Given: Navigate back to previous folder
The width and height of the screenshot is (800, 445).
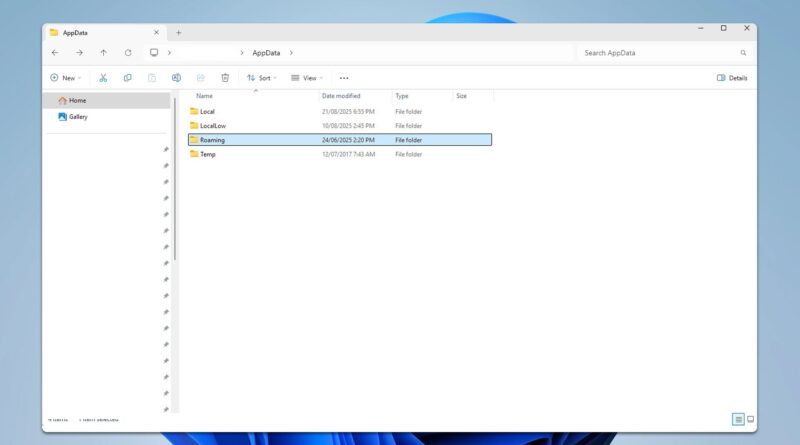Looking at the screenshot, I should [55, 52].
